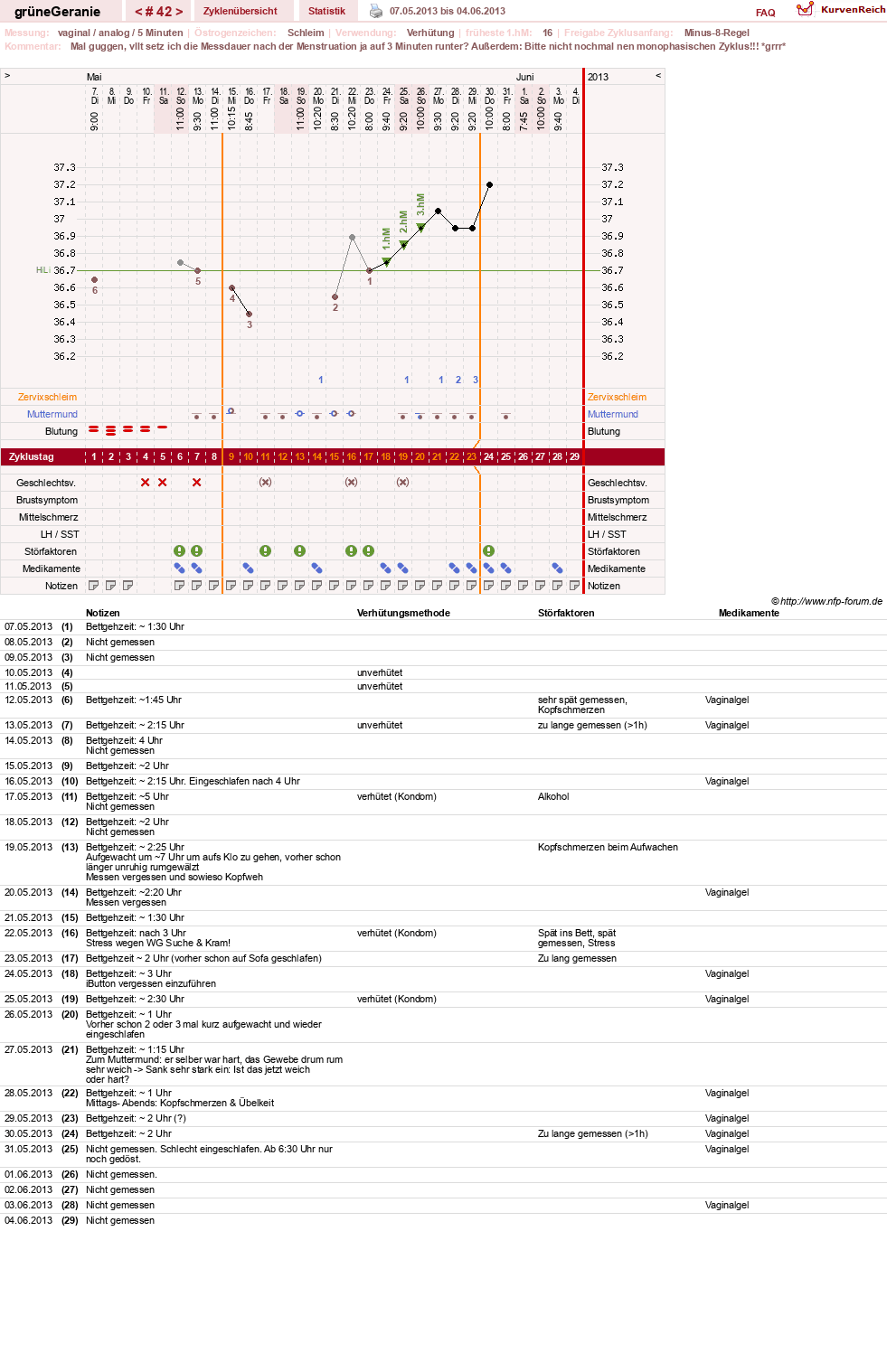Viewport: 887px width, 1372px height.
Task: Click the Blutung bleeding mark on cycle day 2
Action: (111, 431)
